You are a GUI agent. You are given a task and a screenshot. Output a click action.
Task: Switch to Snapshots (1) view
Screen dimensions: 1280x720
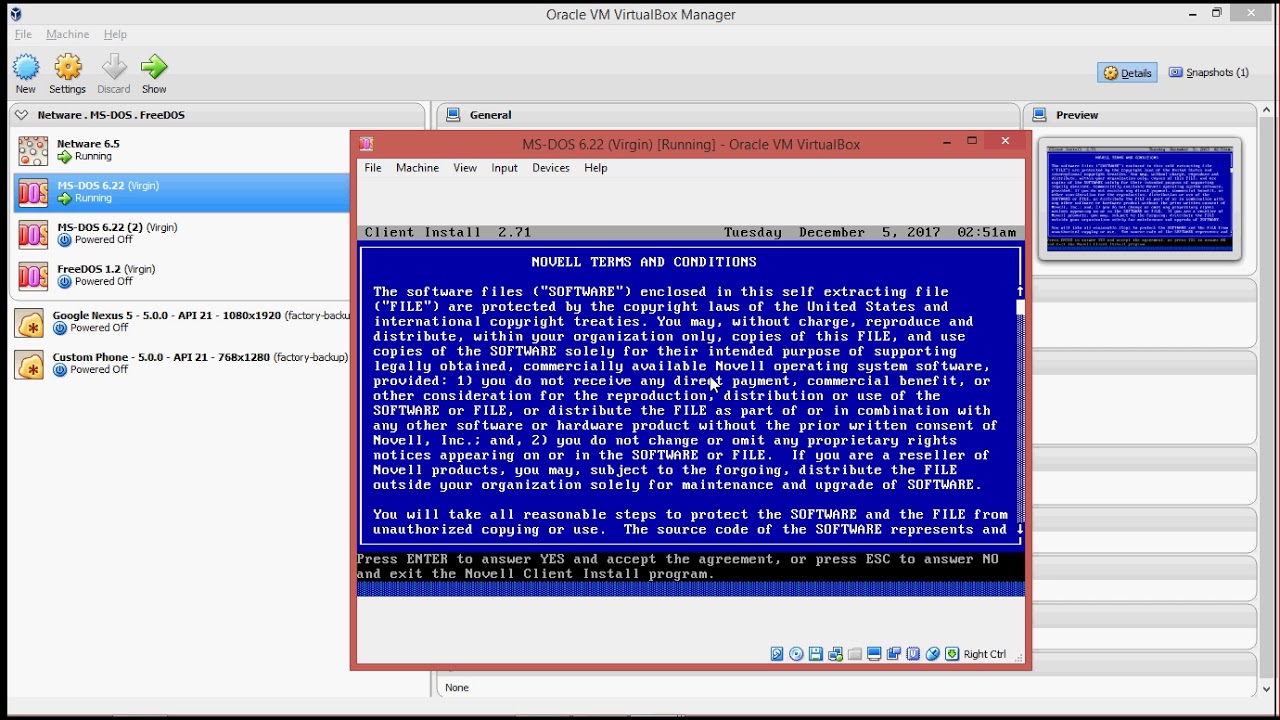[x=1209, y=73]
